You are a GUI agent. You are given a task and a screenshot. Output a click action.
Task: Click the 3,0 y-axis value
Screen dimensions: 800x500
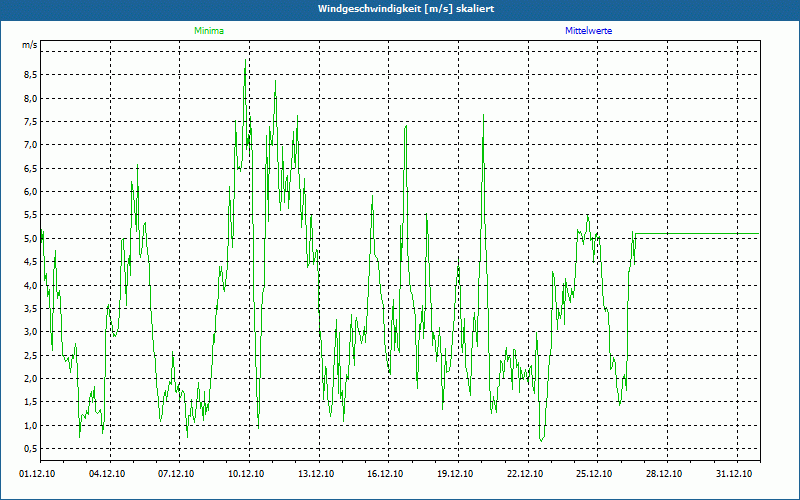[x=31, y=332]
